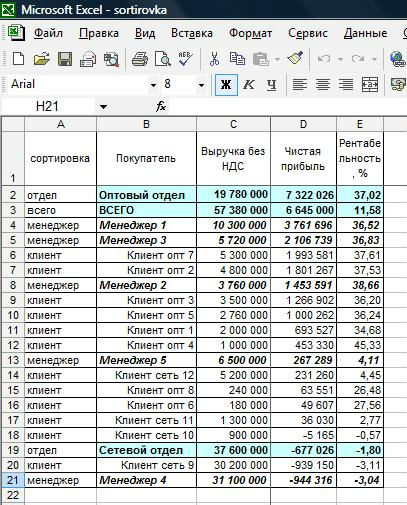Open the Файл menu
The image size is (407, 505).
tap(48, 33)
